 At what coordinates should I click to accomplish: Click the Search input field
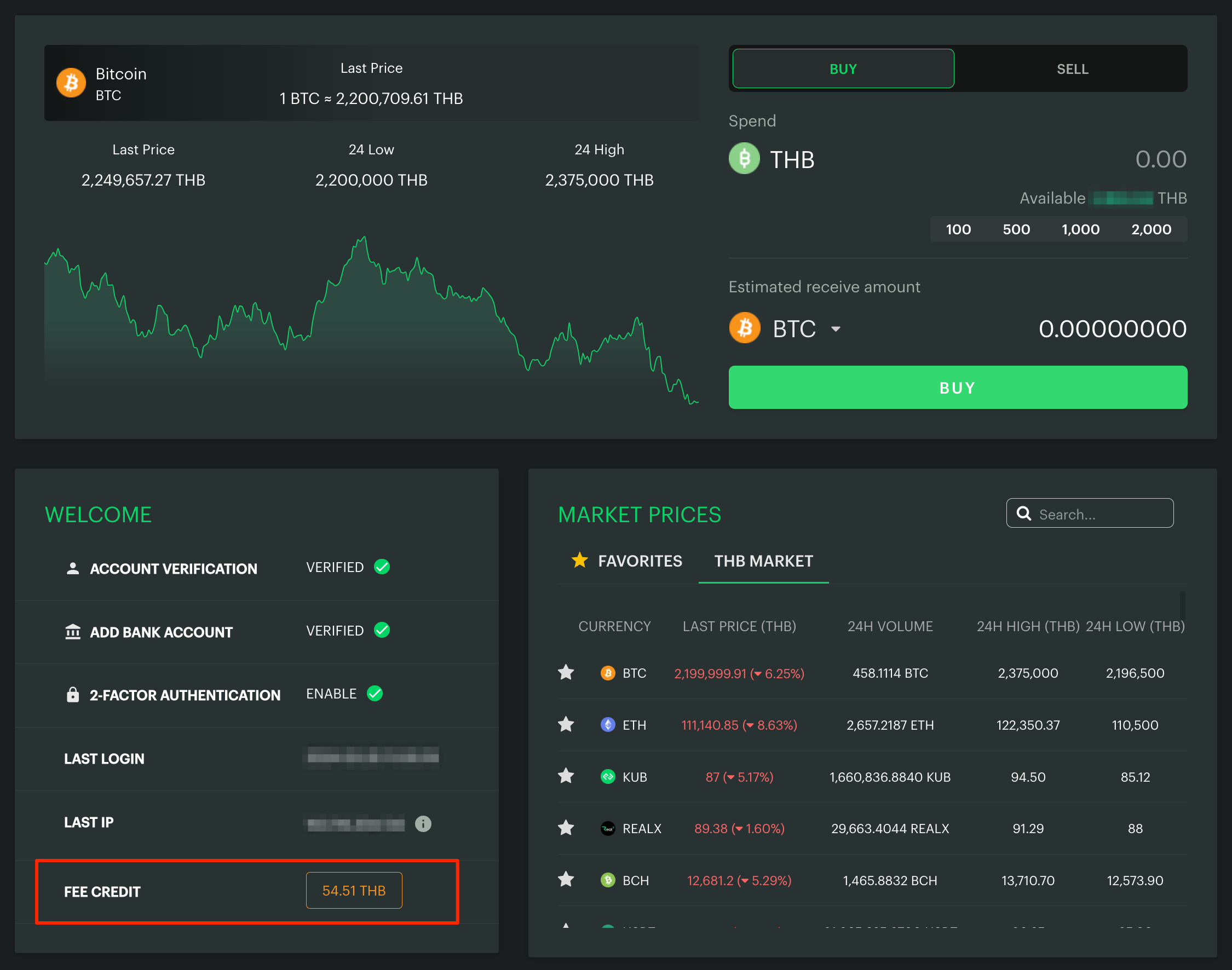(x=1099, y=514)
